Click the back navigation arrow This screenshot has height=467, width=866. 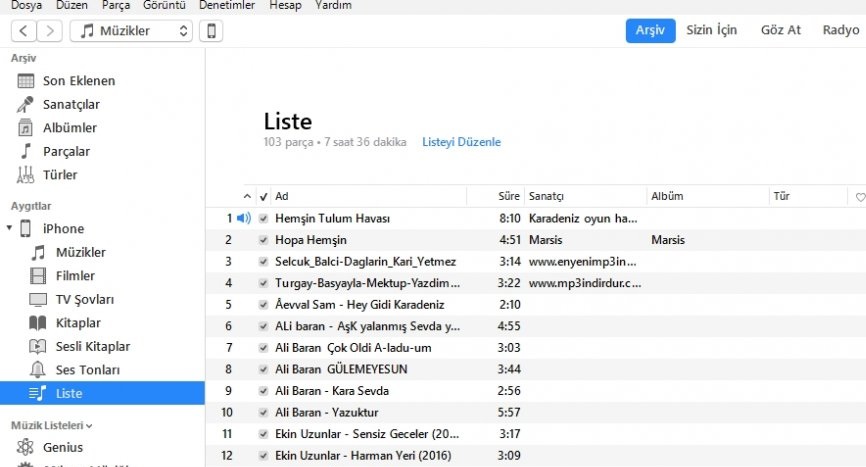point(24,31)
